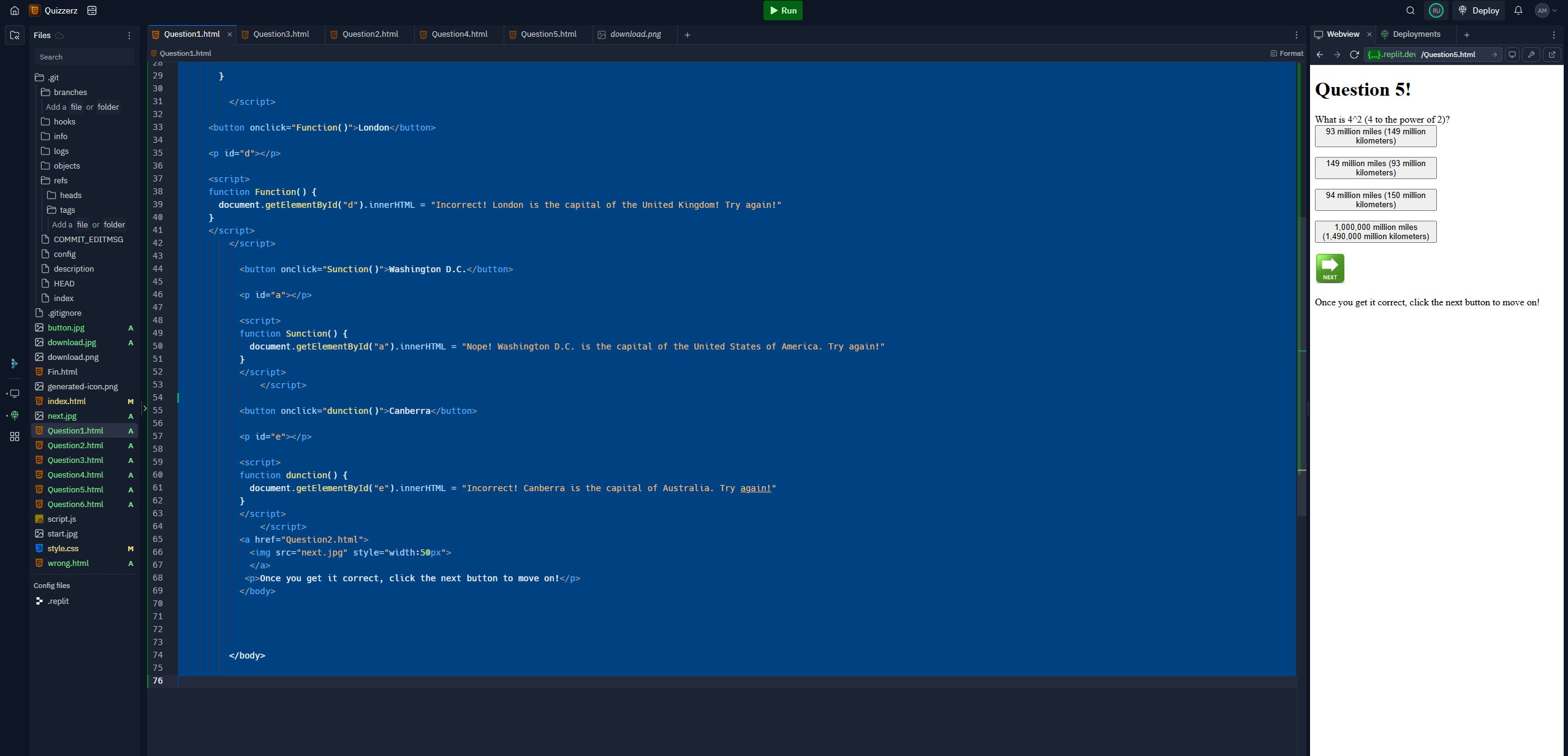
Task: Go to Replit home icon
Action: [x=15, y=10]
